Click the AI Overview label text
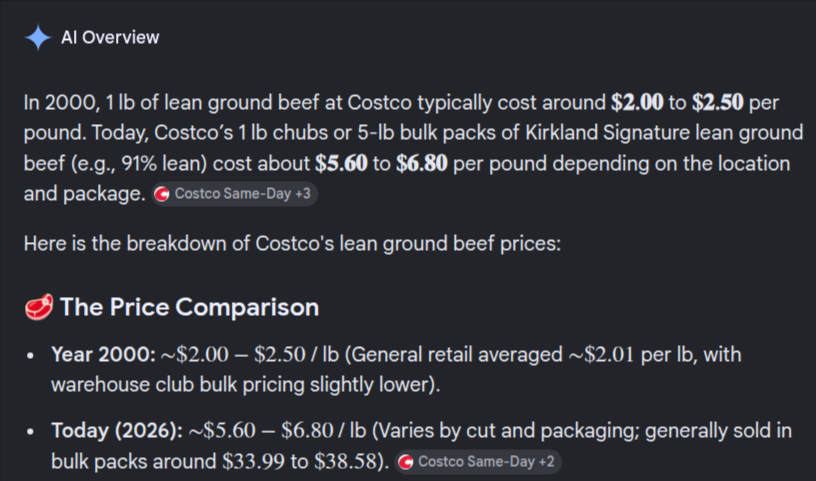Image resolution: width=816 pixels, height=481 pixels. pyautogui.click(x=110, y=37)
